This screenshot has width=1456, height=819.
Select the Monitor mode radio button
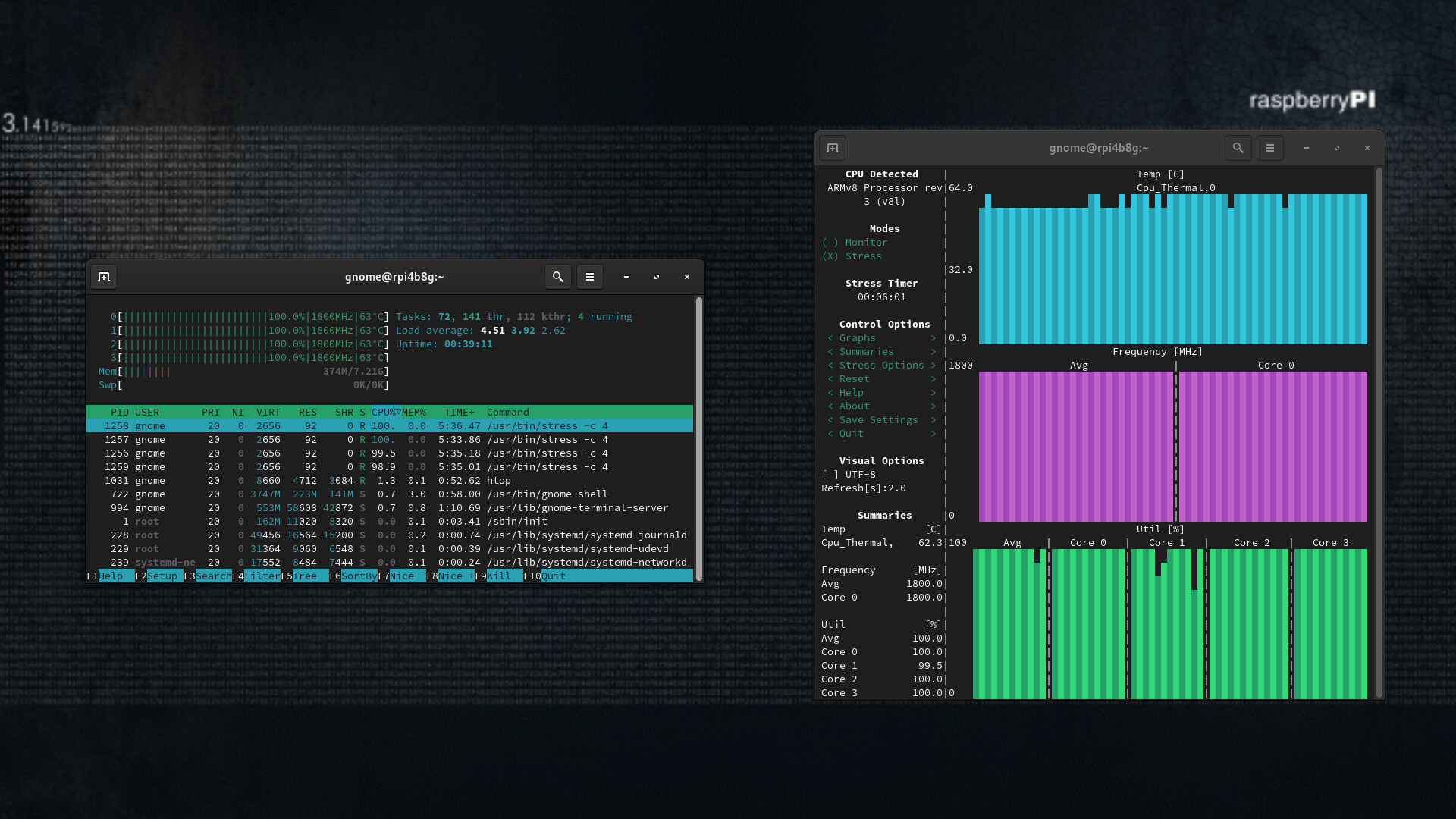855,243
